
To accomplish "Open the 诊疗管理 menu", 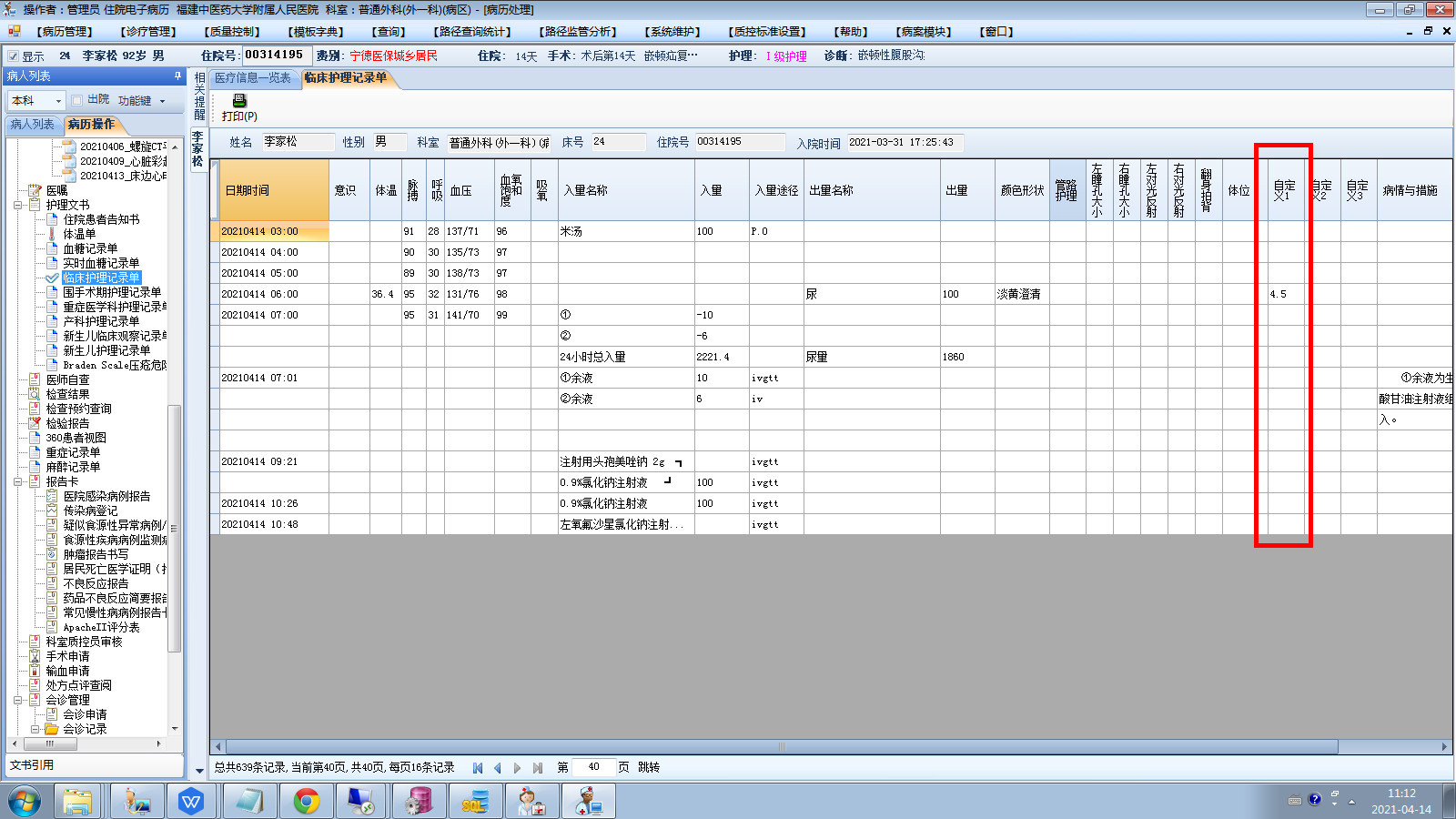I will coord(148,32).
